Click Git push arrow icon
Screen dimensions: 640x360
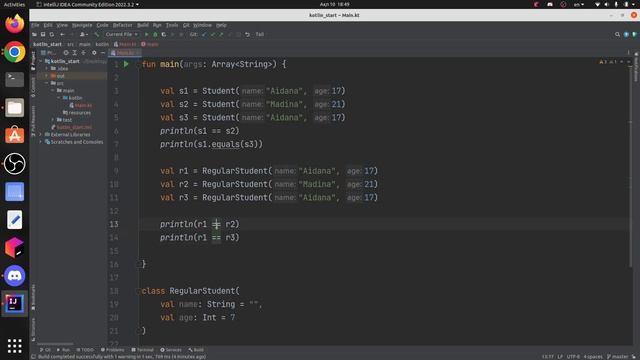[x=221, y=35]
